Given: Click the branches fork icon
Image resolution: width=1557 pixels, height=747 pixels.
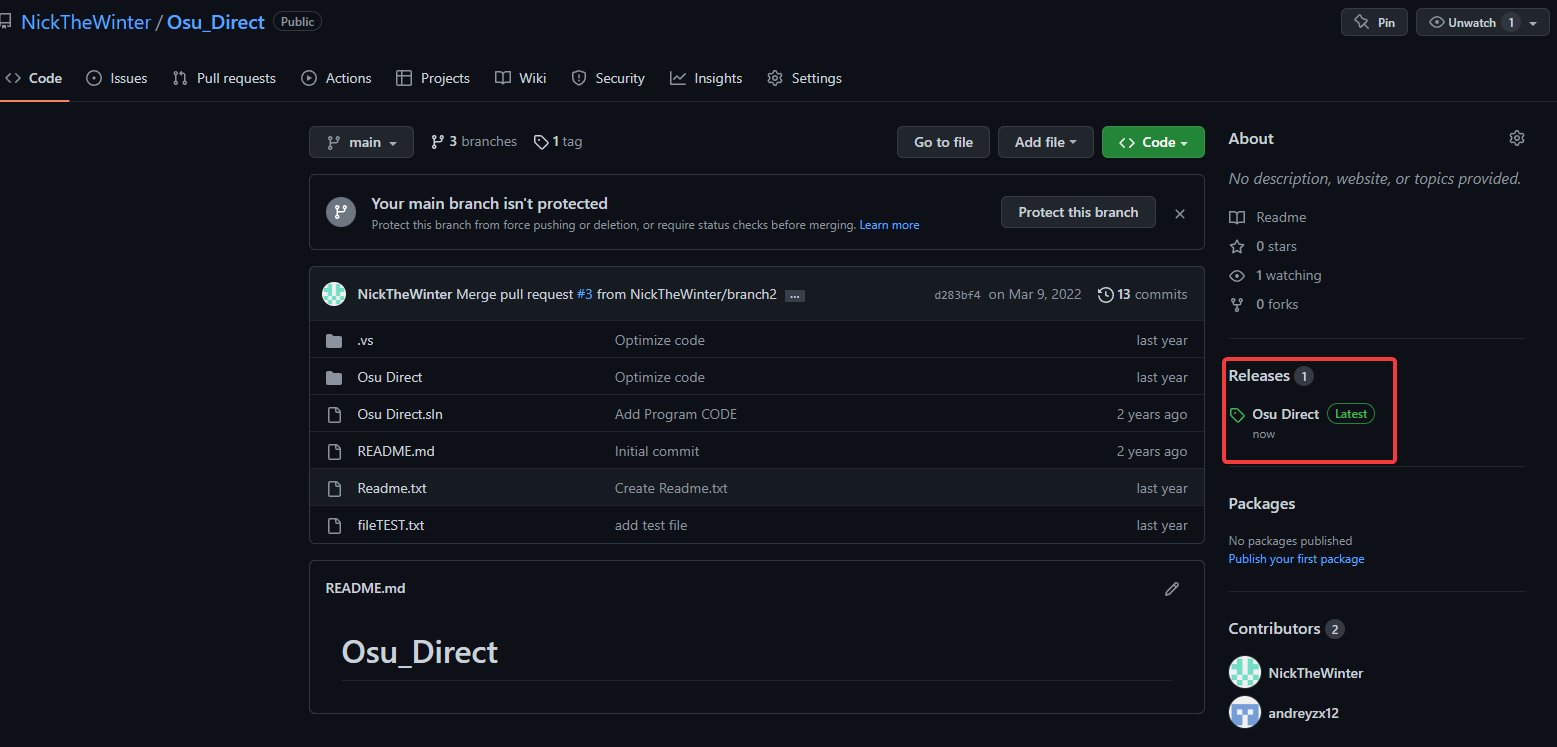Looking at the screenshot, I should [437, 141].
